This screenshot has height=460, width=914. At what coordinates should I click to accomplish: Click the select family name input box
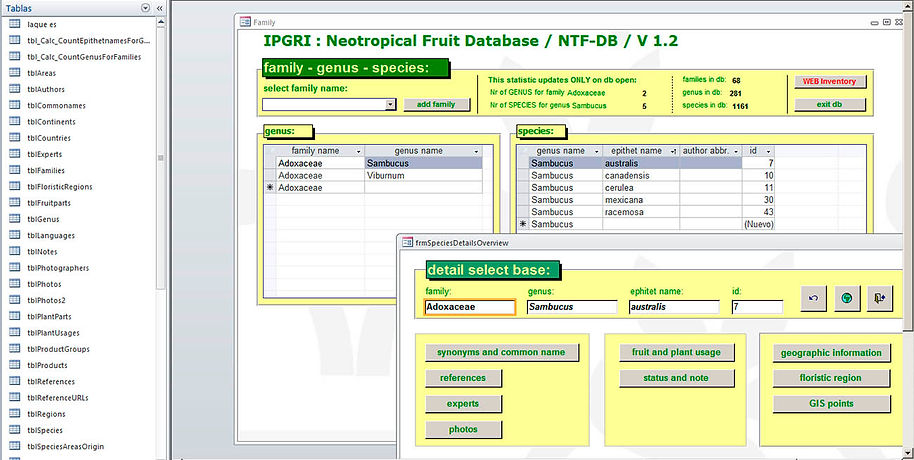pos(324,104)
